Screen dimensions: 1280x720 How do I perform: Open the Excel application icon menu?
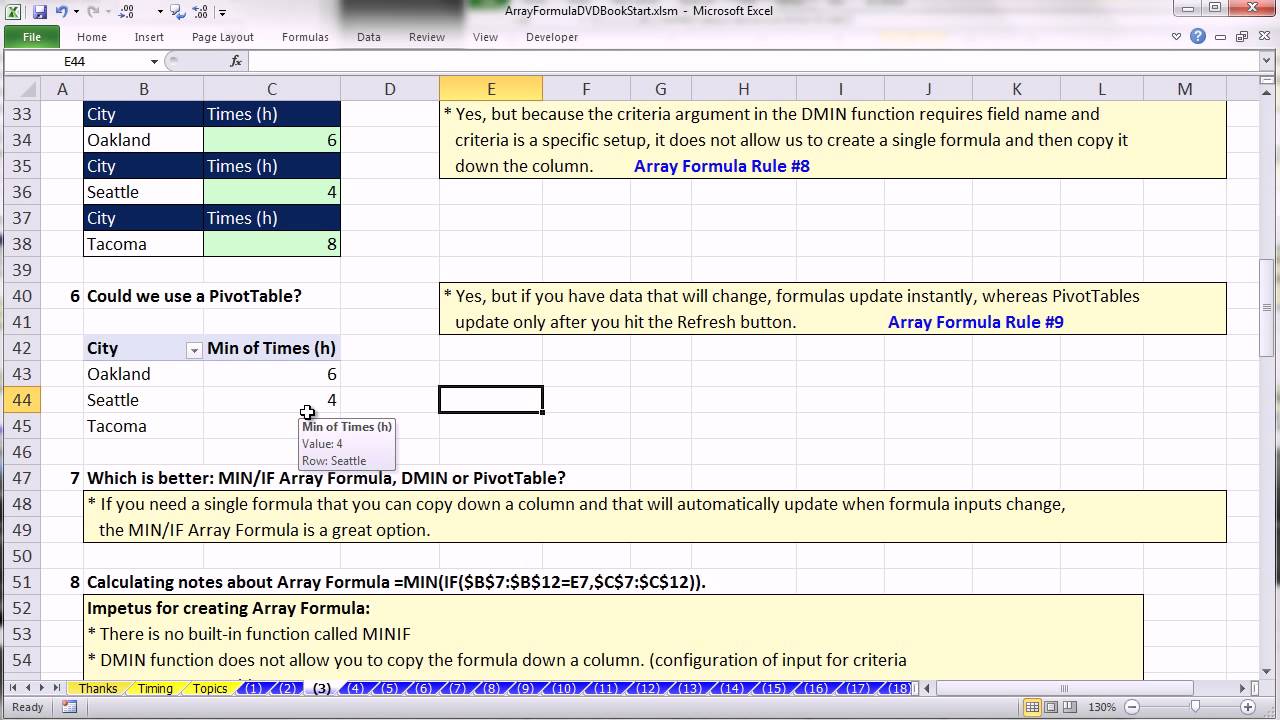pos(13,12)
